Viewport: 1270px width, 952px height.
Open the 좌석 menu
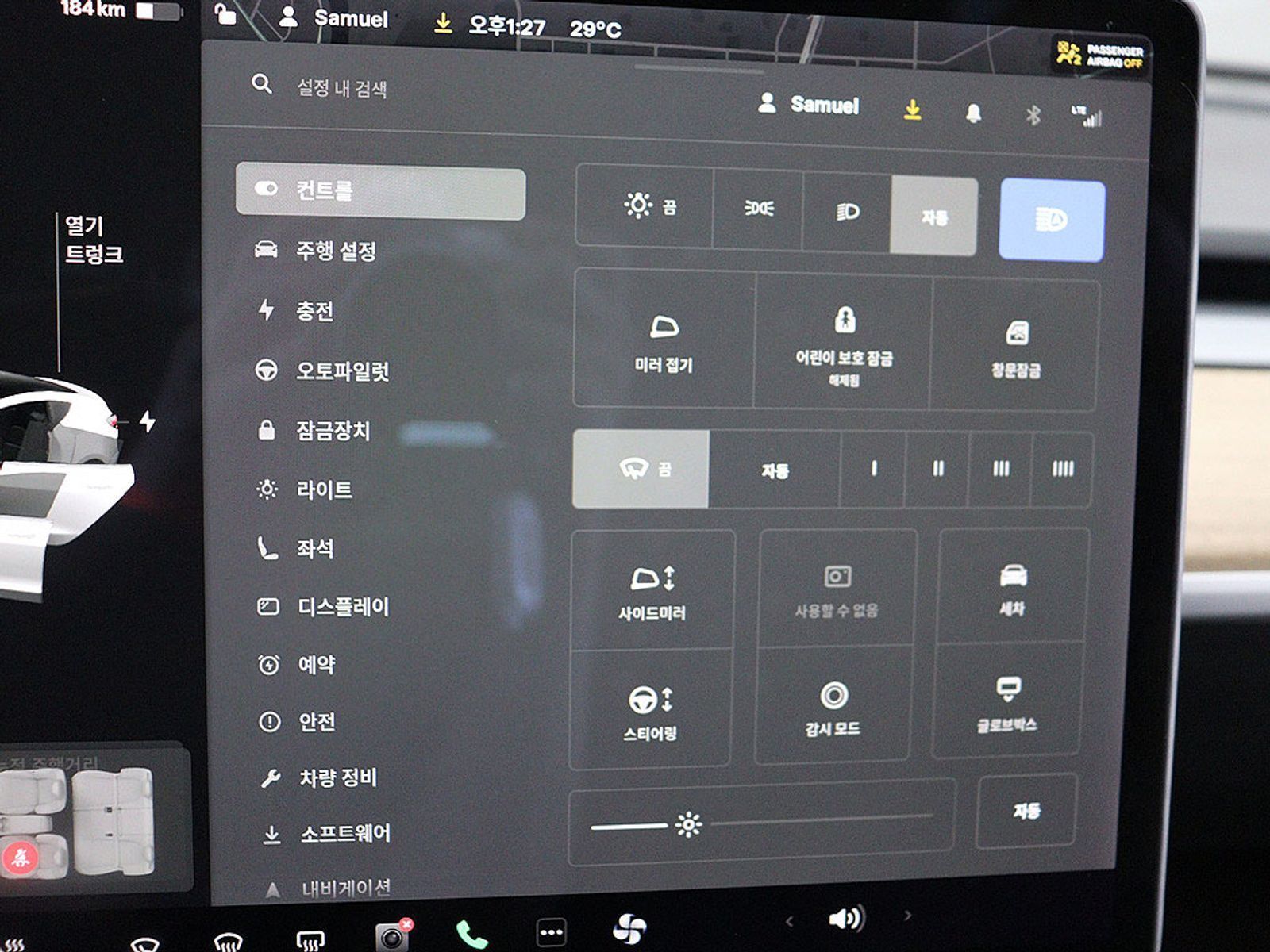(x=295, y=548)
